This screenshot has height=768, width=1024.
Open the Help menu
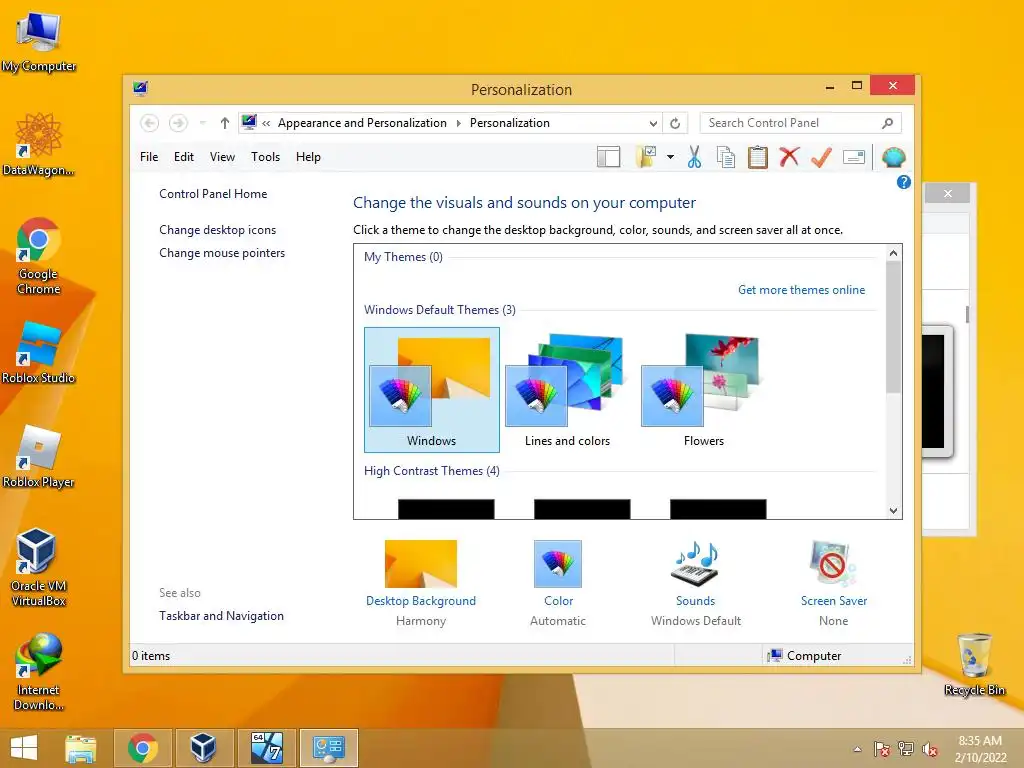(x=308, y=157)
